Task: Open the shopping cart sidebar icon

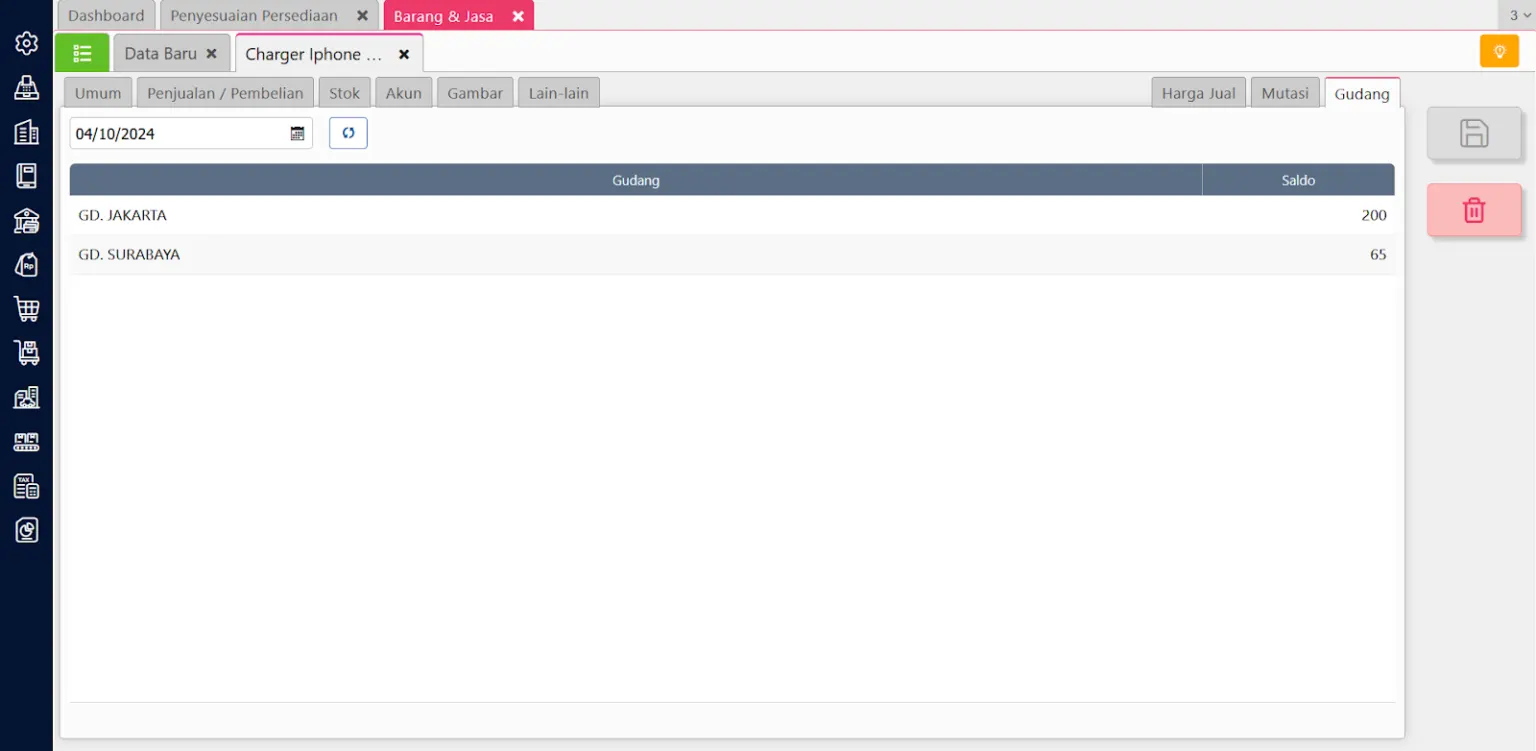Action: pyautogui.click(x=27, y=309)
